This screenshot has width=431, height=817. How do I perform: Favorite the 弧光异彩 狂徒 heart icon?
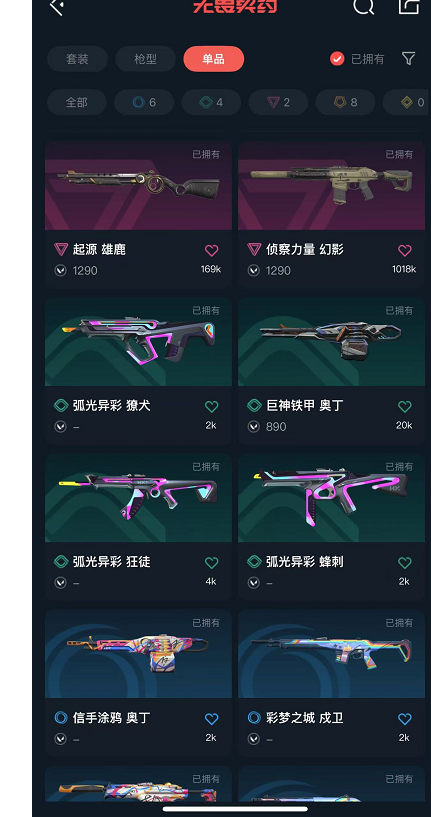pos(211,563)
